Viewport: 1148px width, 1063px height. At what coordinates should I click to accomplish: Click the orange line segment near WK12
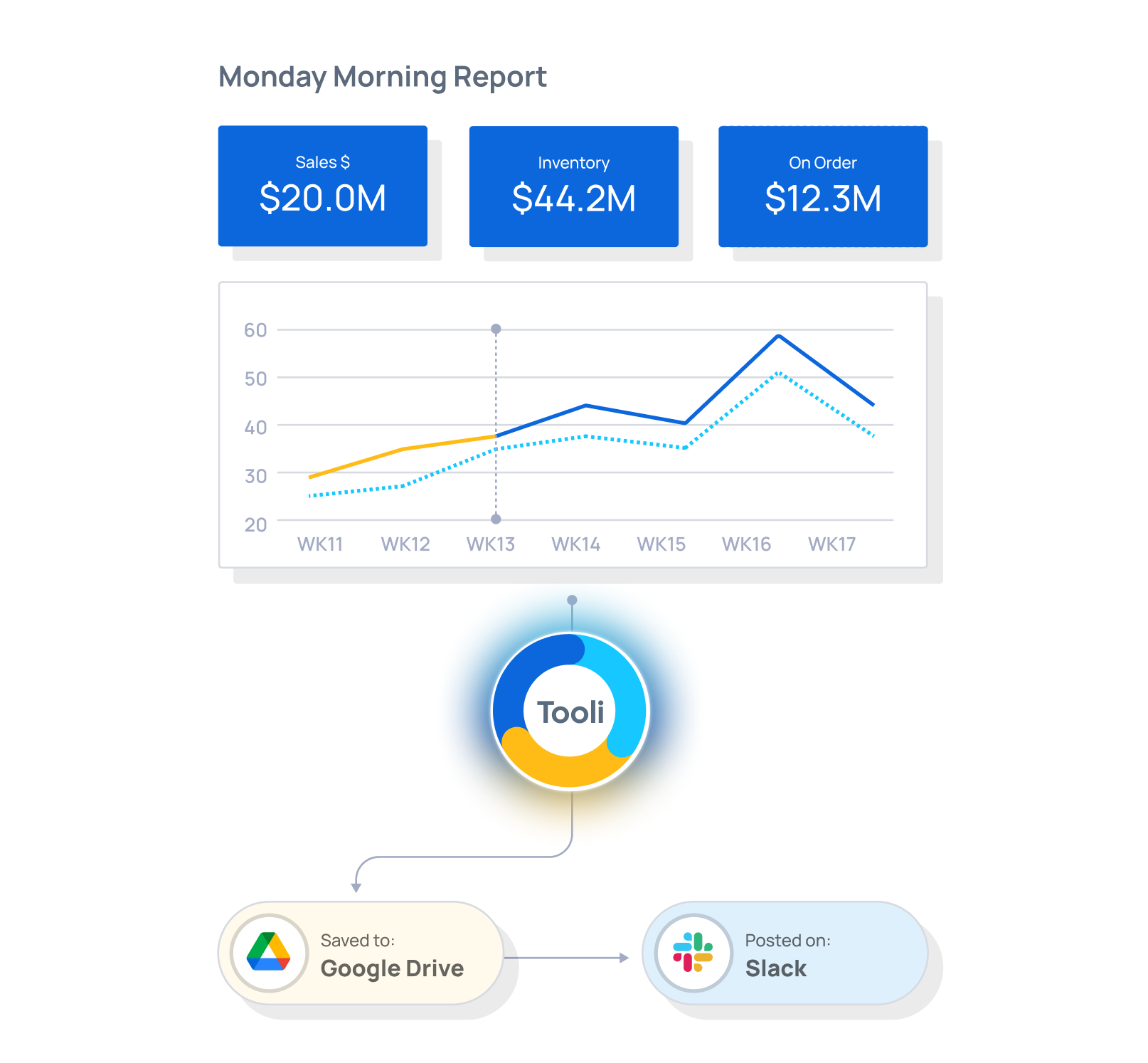403,449
